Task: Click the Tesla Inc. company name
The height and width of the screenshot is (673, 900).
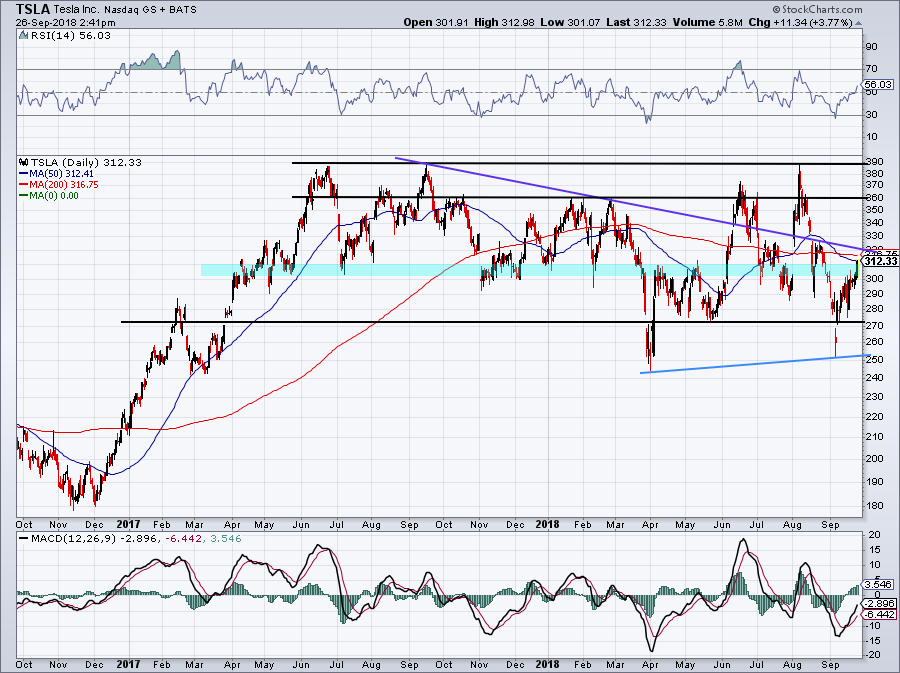Action: [76, 10]
